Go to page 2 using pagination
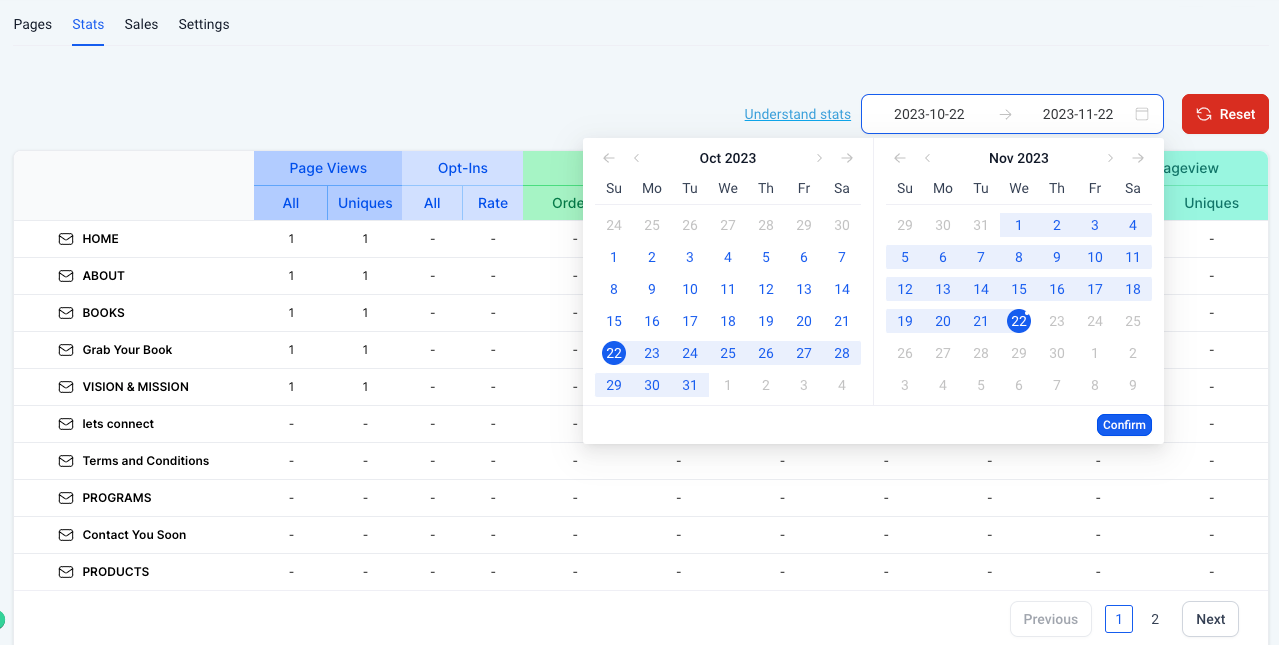The height and width of the screenshot is (645, 1279). tap(1155, 618)
